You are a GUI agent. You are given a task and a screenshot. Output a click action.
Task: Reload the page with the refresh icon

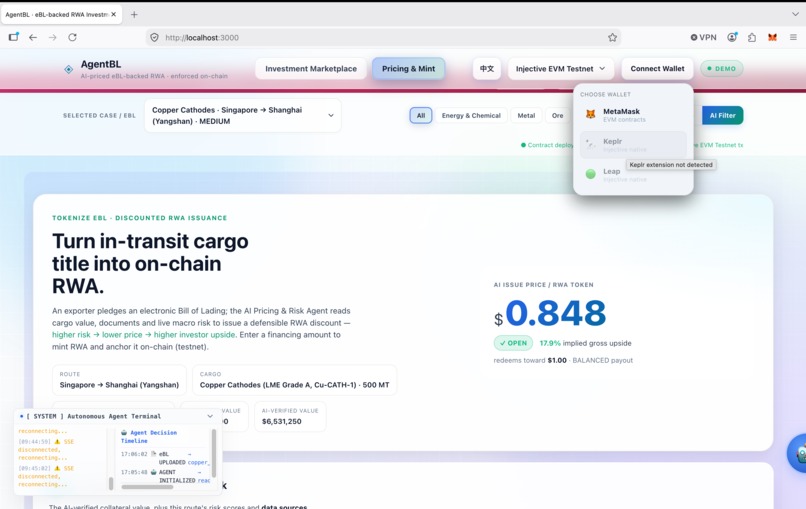[72, 38]
